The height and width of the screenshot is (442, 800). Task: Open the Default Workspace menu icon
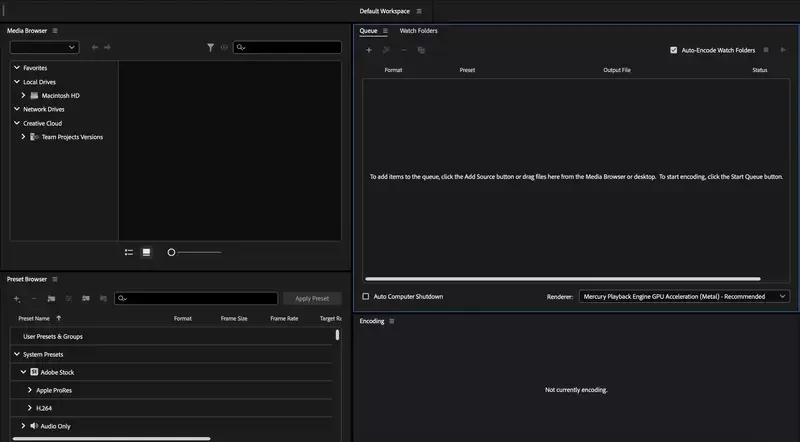click(419, 11)
